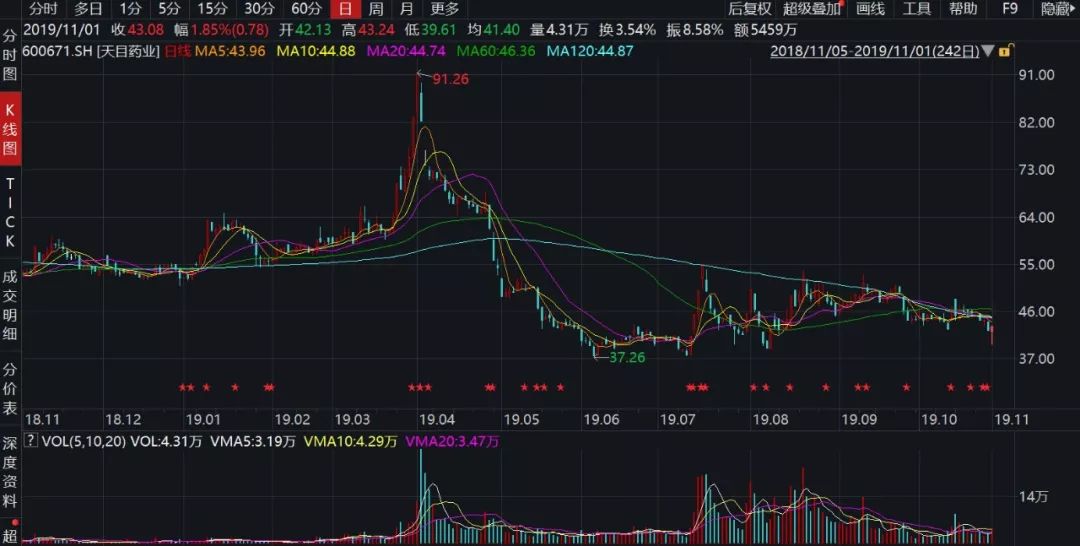Select the 1分 minute period tab
This screenshot has width=1080, height=546.
tap(129, 9)
